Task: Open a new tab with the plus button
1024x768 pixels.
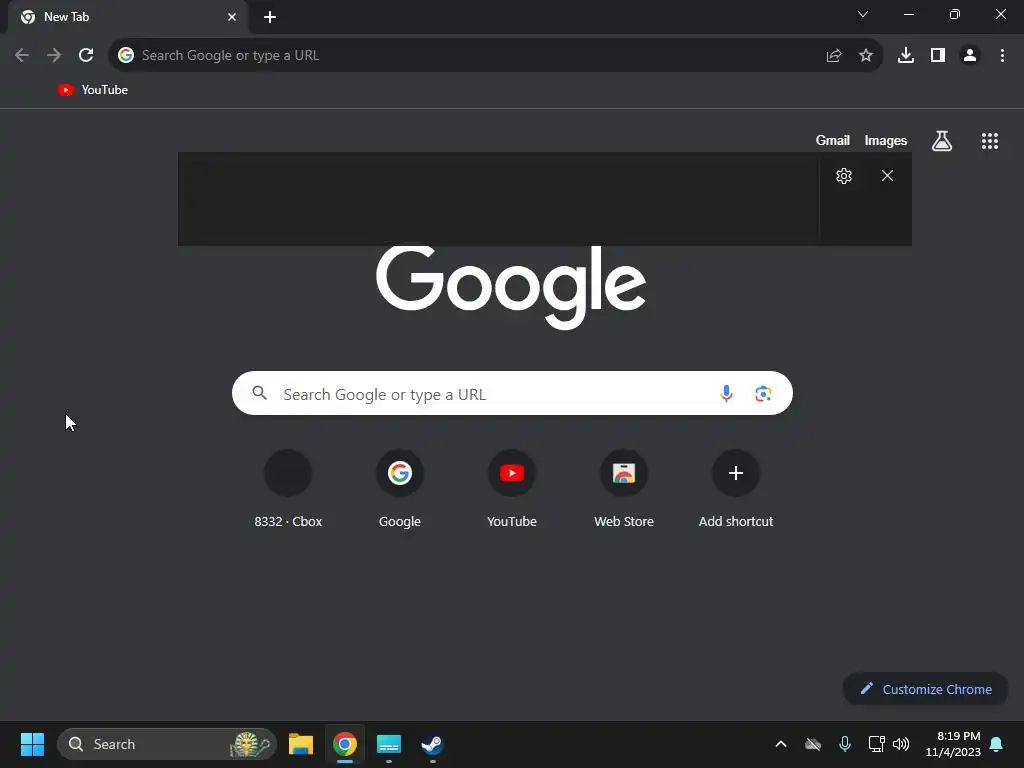Action: pos(270,17)
